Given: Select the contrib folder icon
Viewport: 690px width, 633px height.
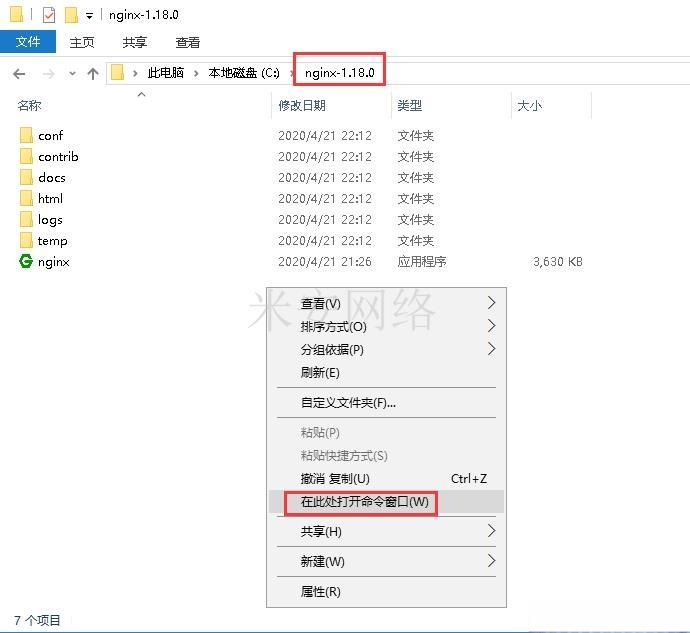Looking at the screenshot, I should point(26,156).
